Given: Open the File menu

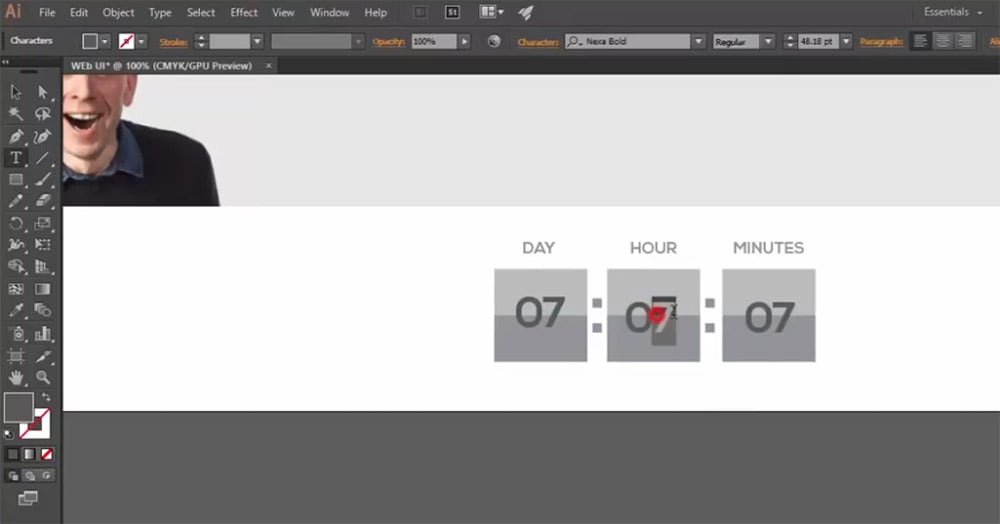Looking at the screenshot, I should [x=47, y=12].
